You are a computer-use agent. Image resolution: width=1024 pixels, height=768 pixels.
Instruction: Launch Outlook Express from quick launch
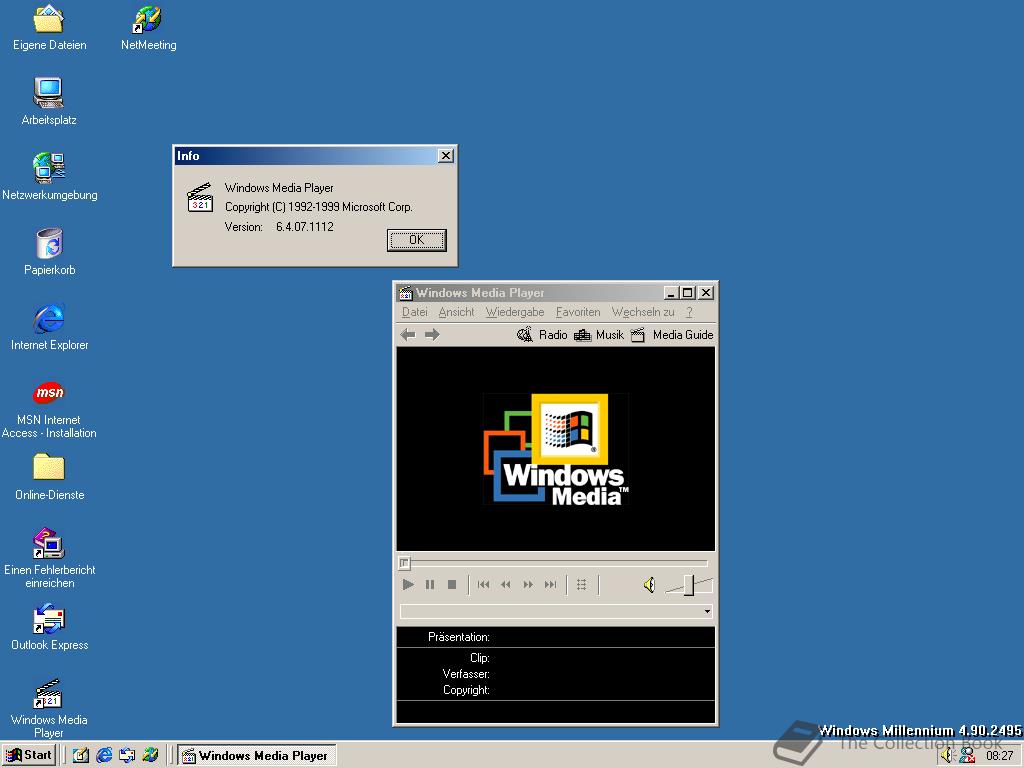(127, 755)
